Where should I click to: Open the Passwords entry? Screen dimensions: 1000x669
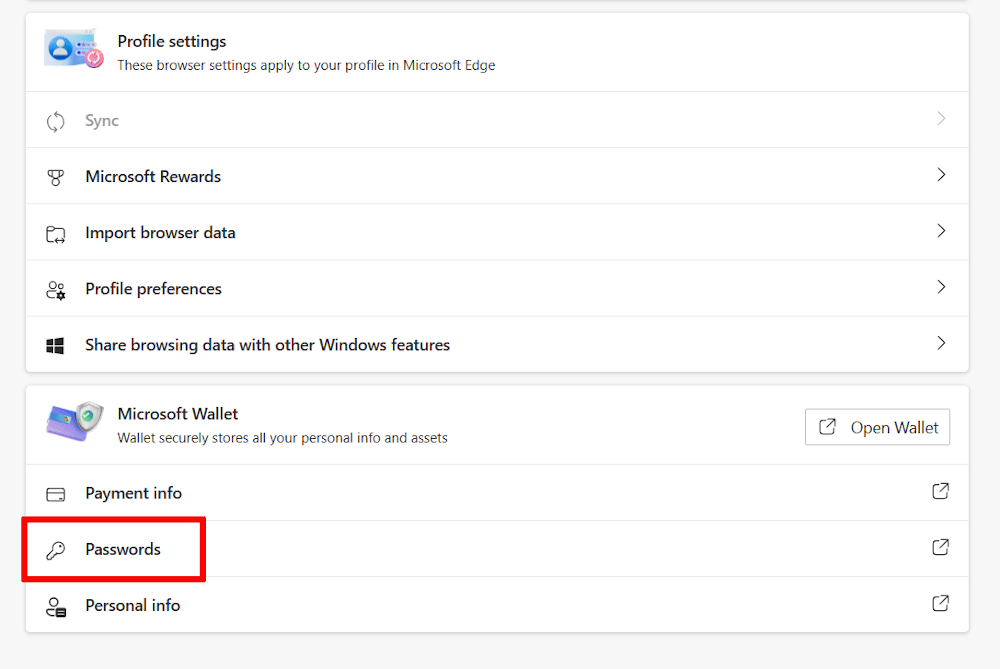click(497, 548)
